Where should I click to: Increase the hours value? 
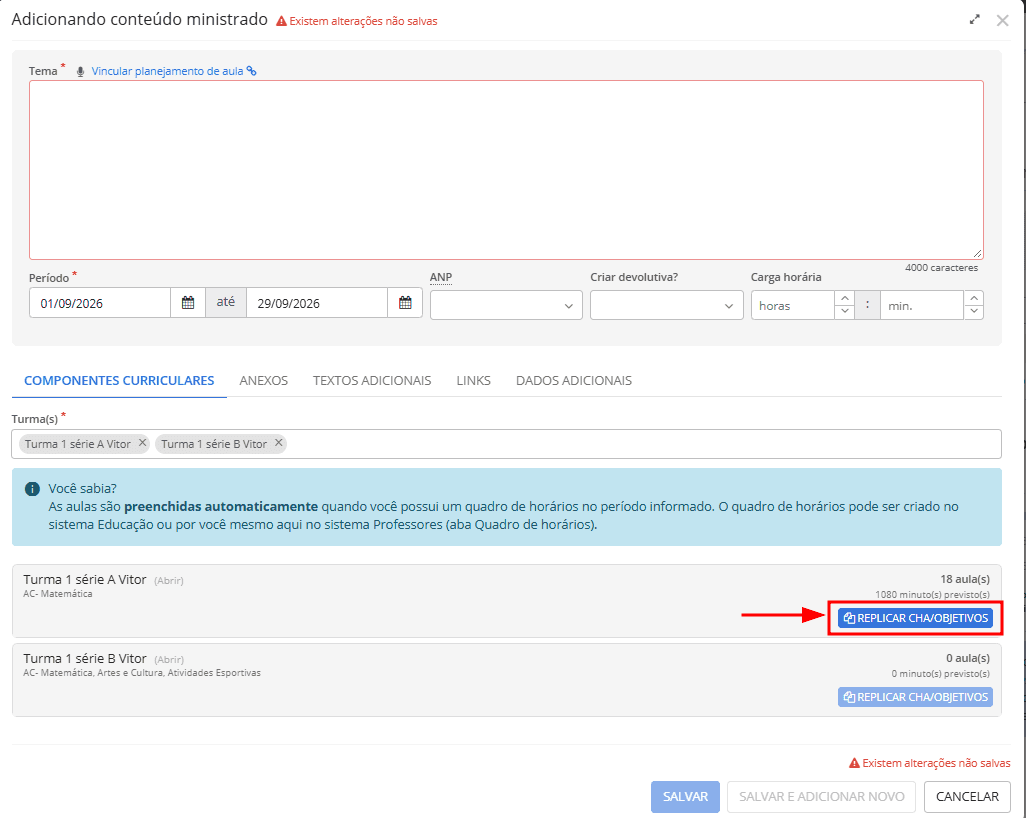pos(845,298)
